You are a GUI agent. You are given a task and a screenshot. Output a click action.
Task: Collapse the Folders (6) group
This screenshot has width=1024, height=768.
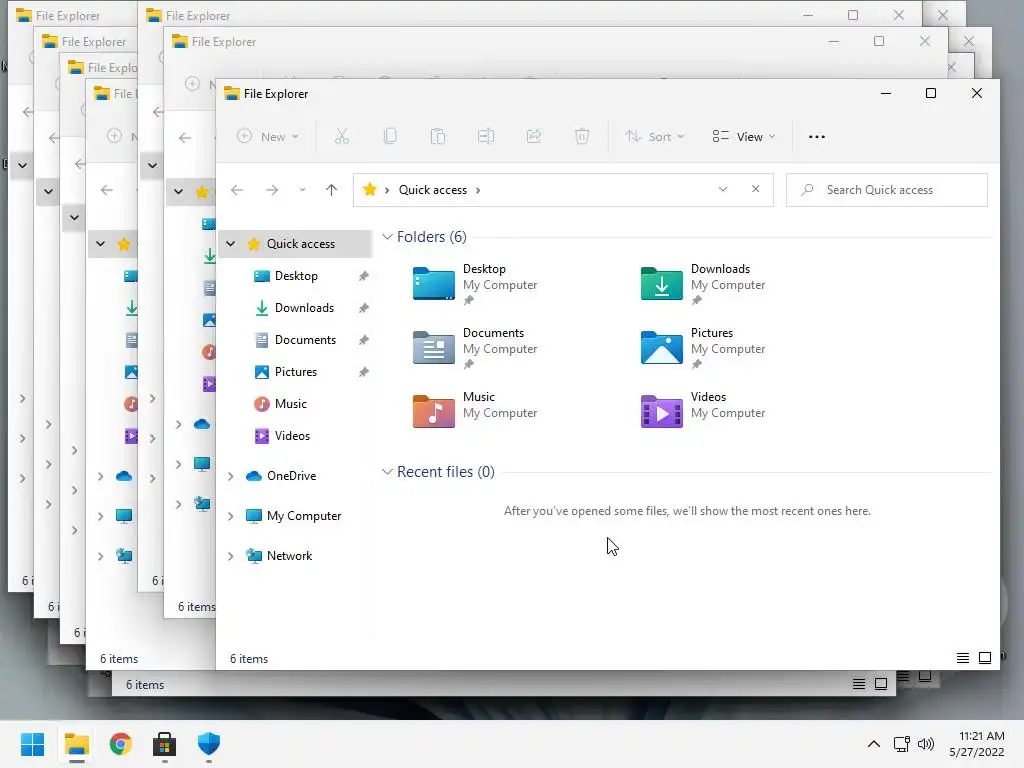point(387,236)
